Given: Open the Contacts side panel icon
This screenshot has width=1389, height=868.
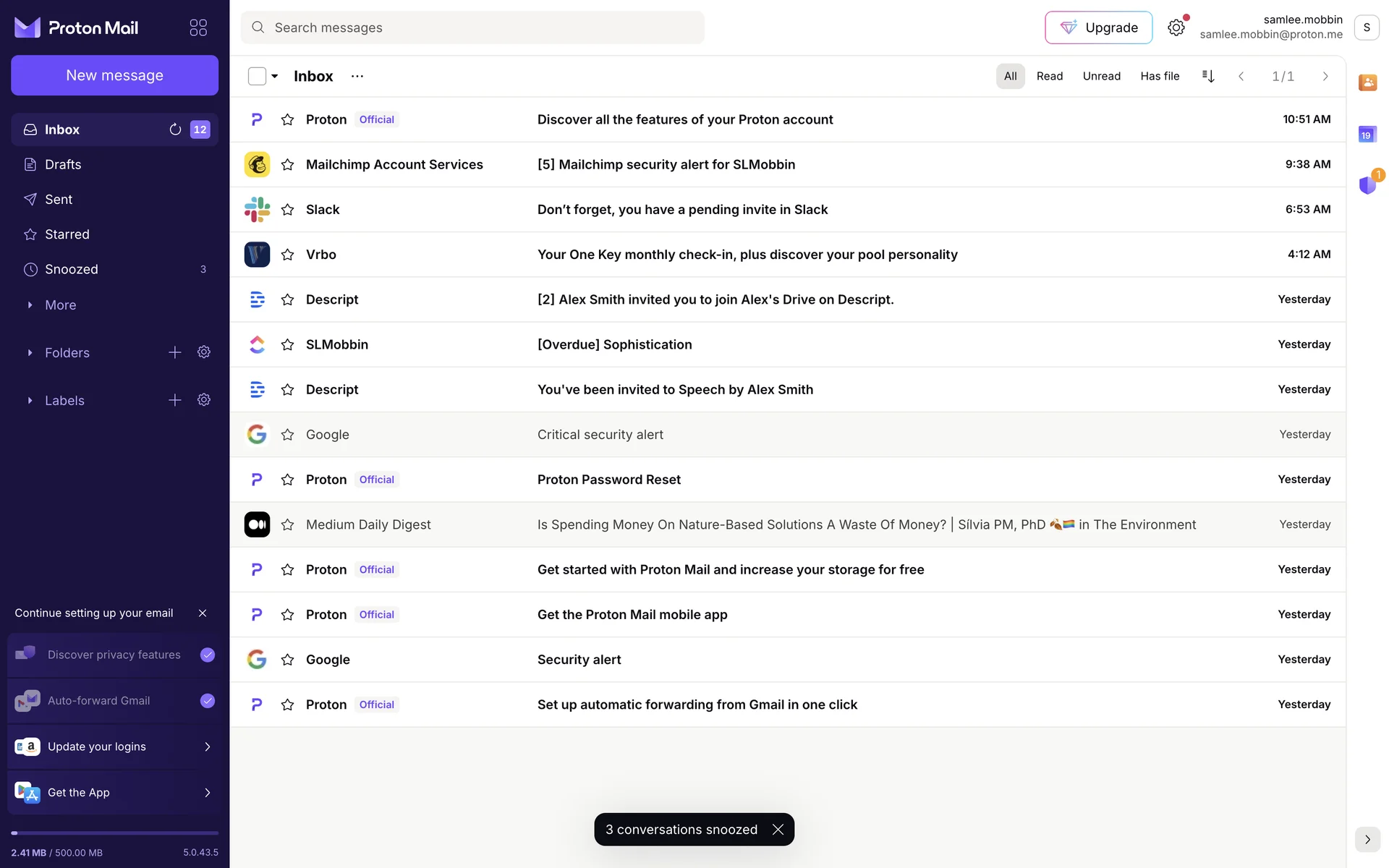Looking at the screenshot, I should pos(1367,82).
